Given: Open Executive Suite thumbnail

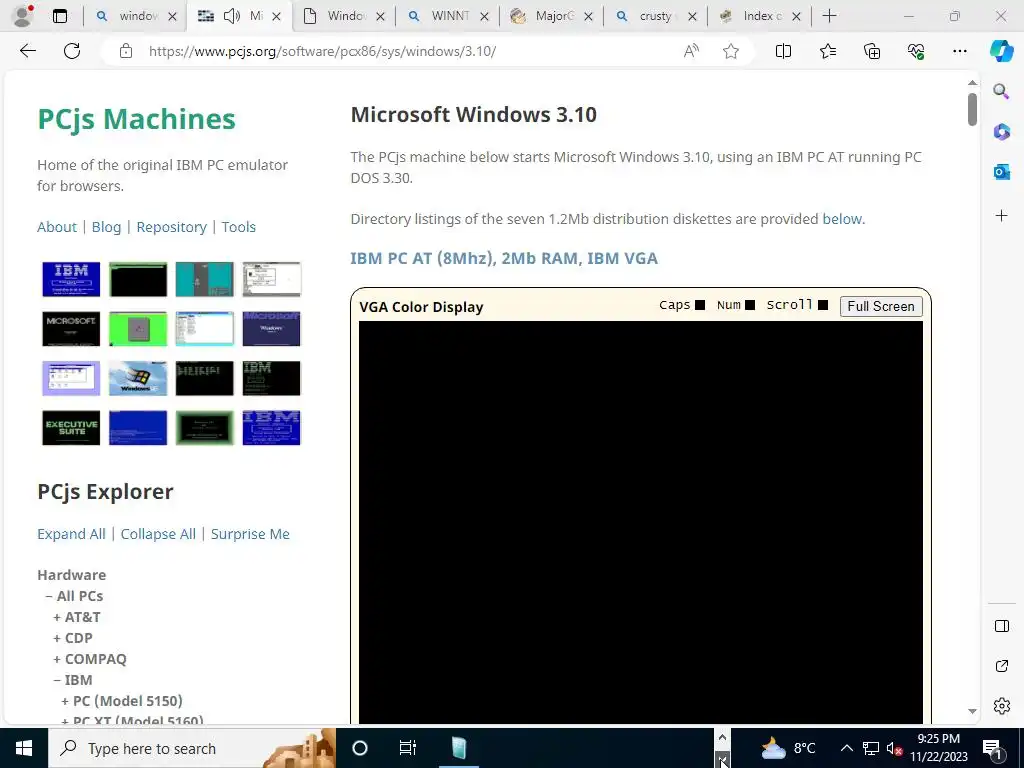Looking at the screenshot, I should [x=71, y=428].
